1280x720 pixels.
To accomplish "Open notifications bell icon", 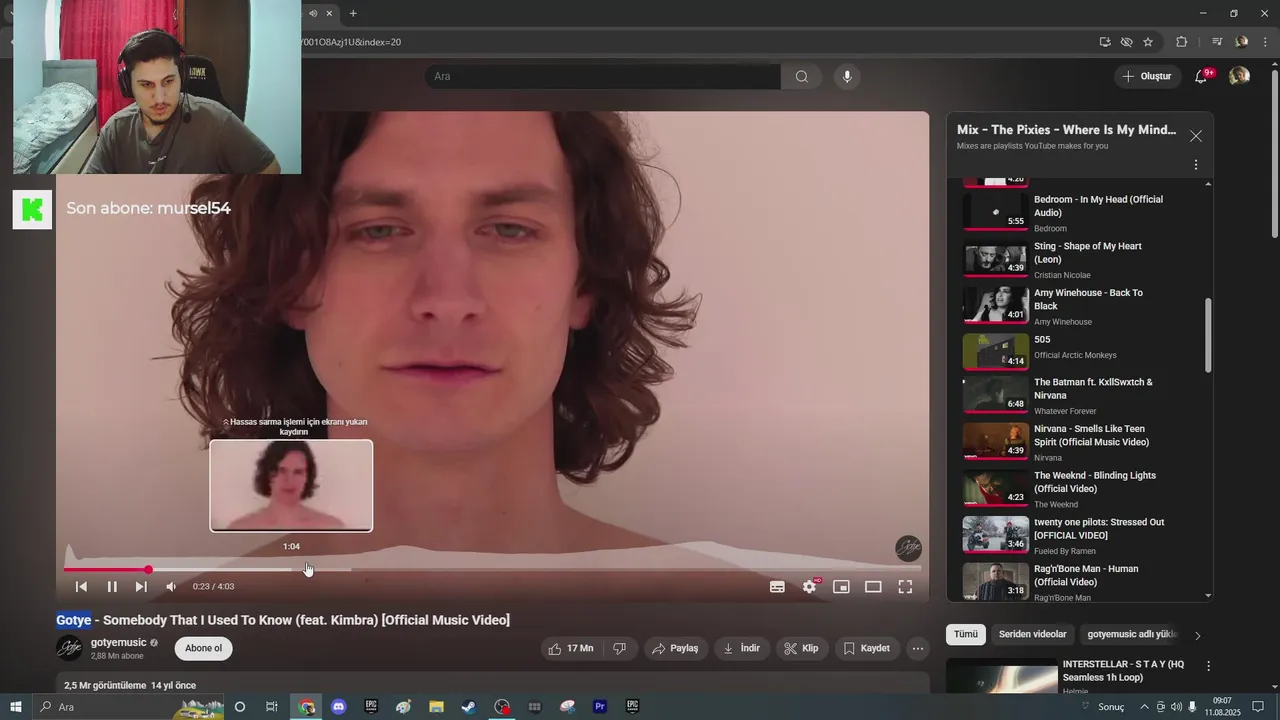I will pos(1202,76).
